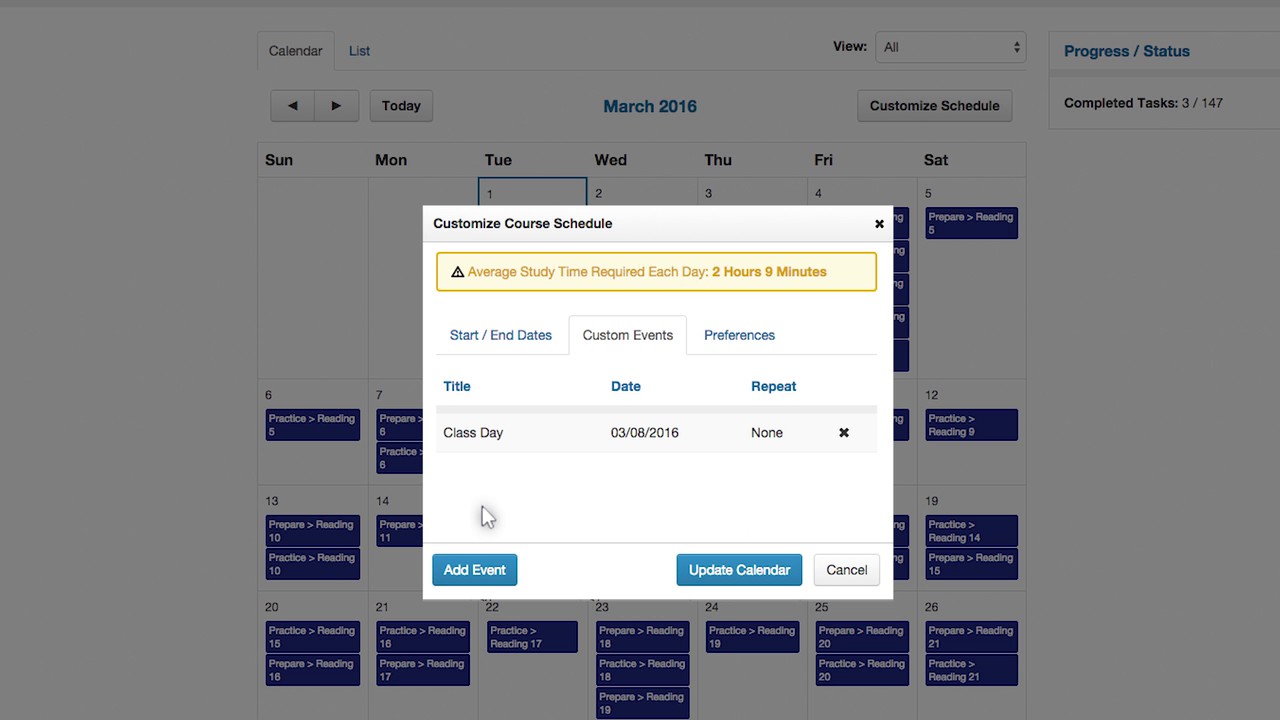
Task: Select the Calendar view tab
Action: pyautogui.click(x=295, y=51)
